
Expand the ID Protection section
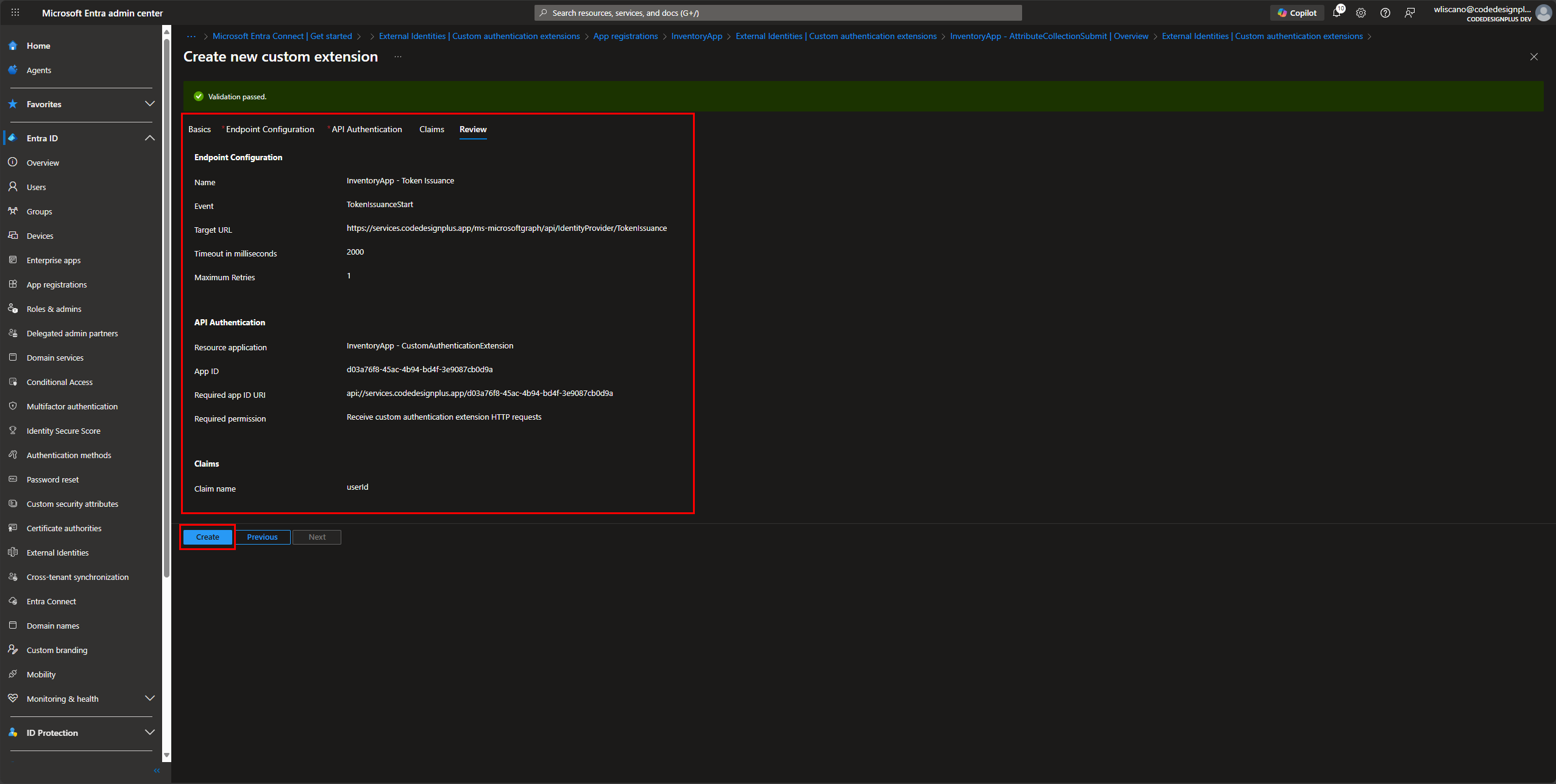click(x=149, y=733)
